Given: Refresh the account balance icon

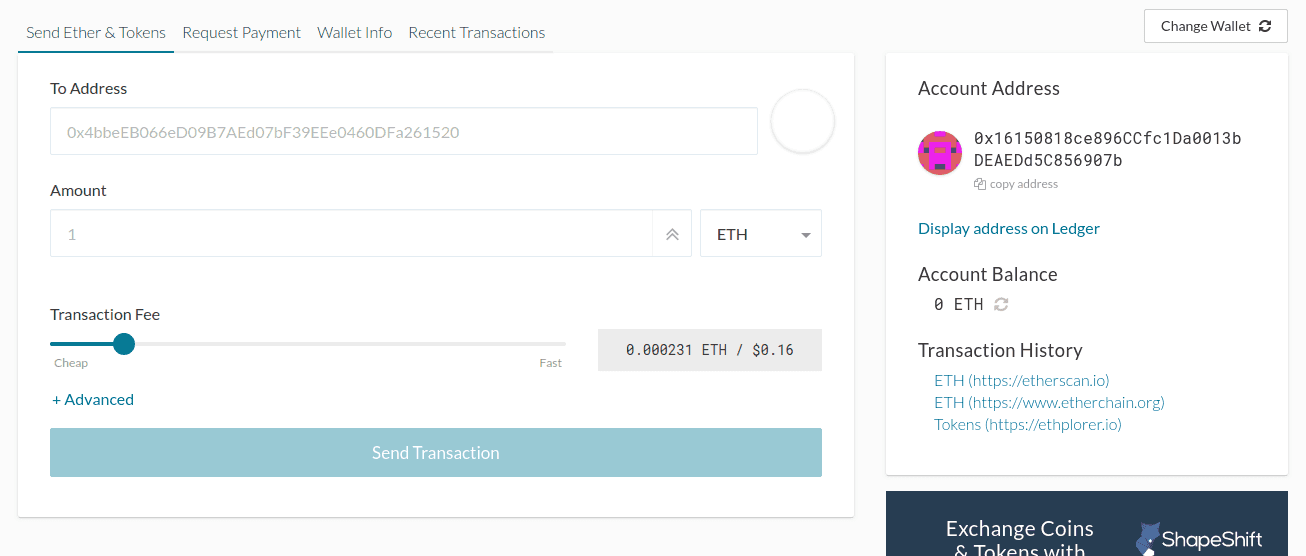Looking at the screenshot, I should click(1001, 304).
